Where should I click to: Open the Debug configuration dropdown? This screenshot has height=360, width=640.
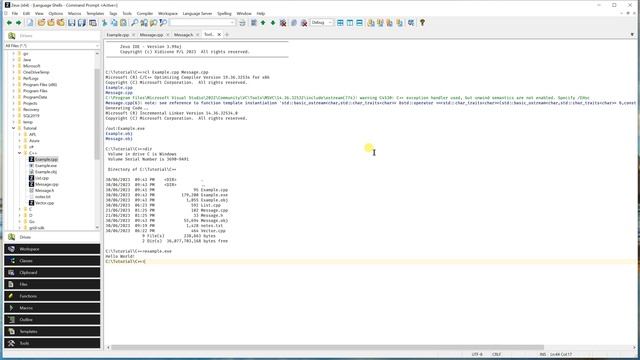pyautogui.click(x=322, y=23)
